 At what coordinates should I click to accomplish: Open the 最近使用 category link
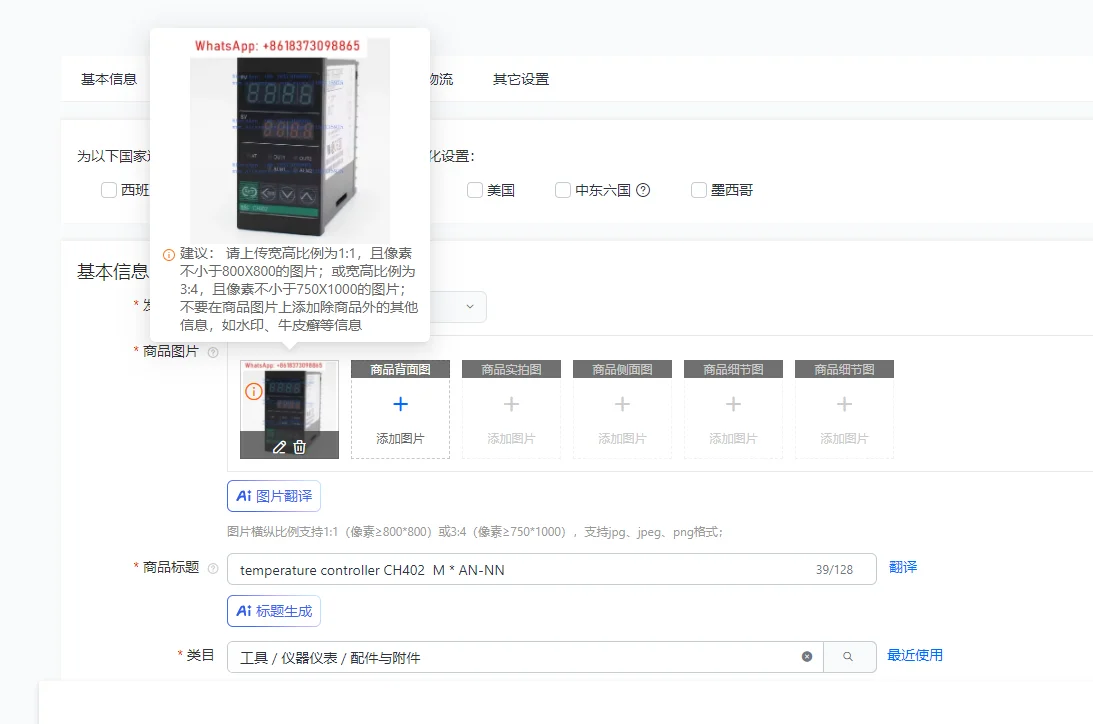[x=915, y=655]
